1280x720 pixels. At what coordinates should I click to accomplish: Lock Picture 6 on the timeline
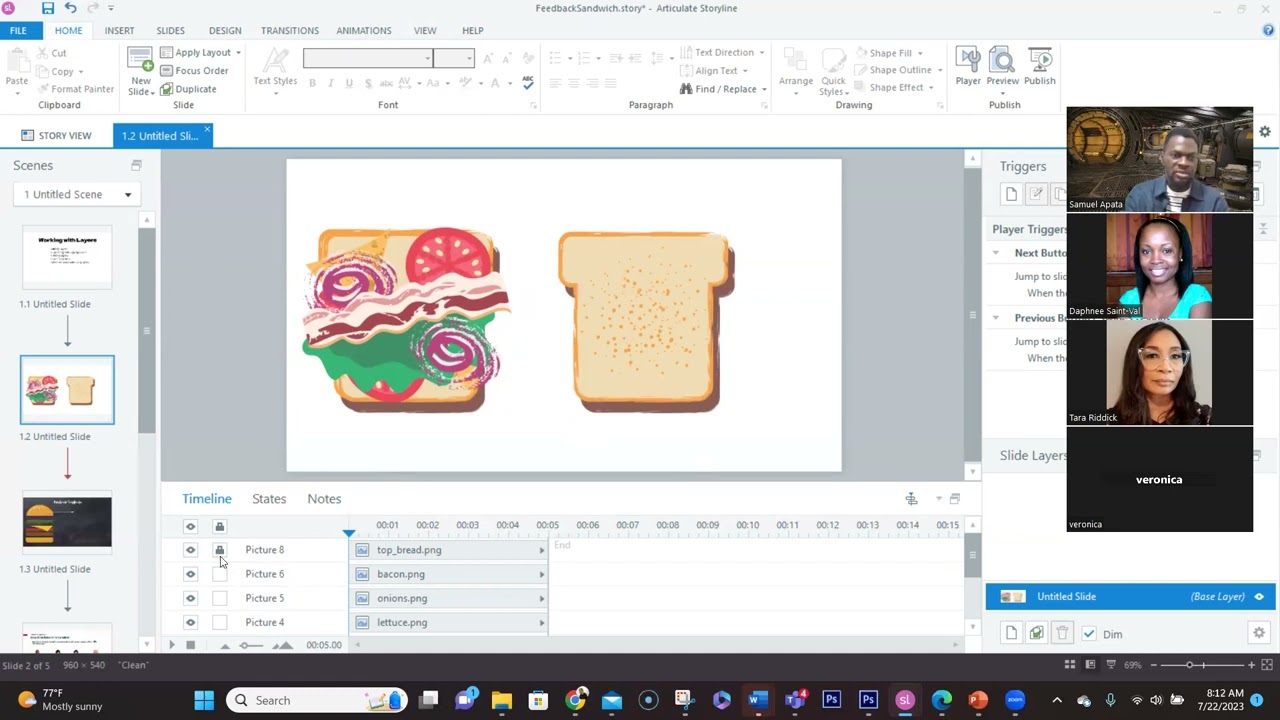click(x=219, y=574)
